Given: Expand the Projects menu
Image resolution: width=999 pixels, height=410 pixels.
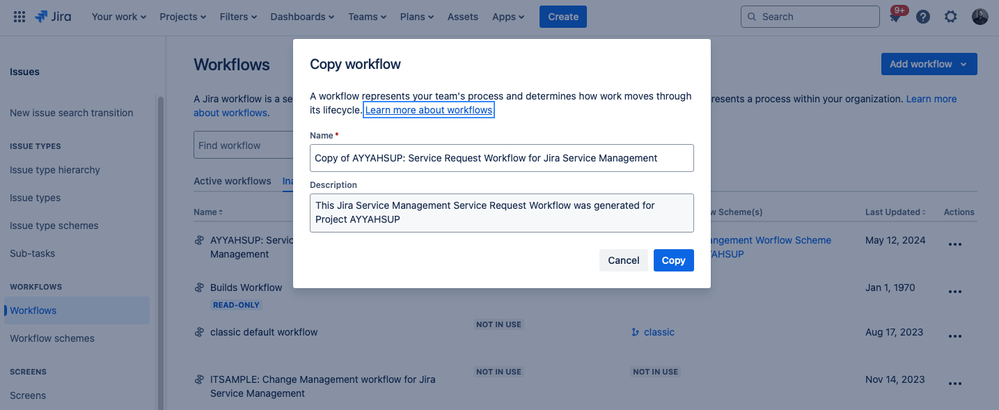Looking at the screenshot, I should click(x=183, y=17).
